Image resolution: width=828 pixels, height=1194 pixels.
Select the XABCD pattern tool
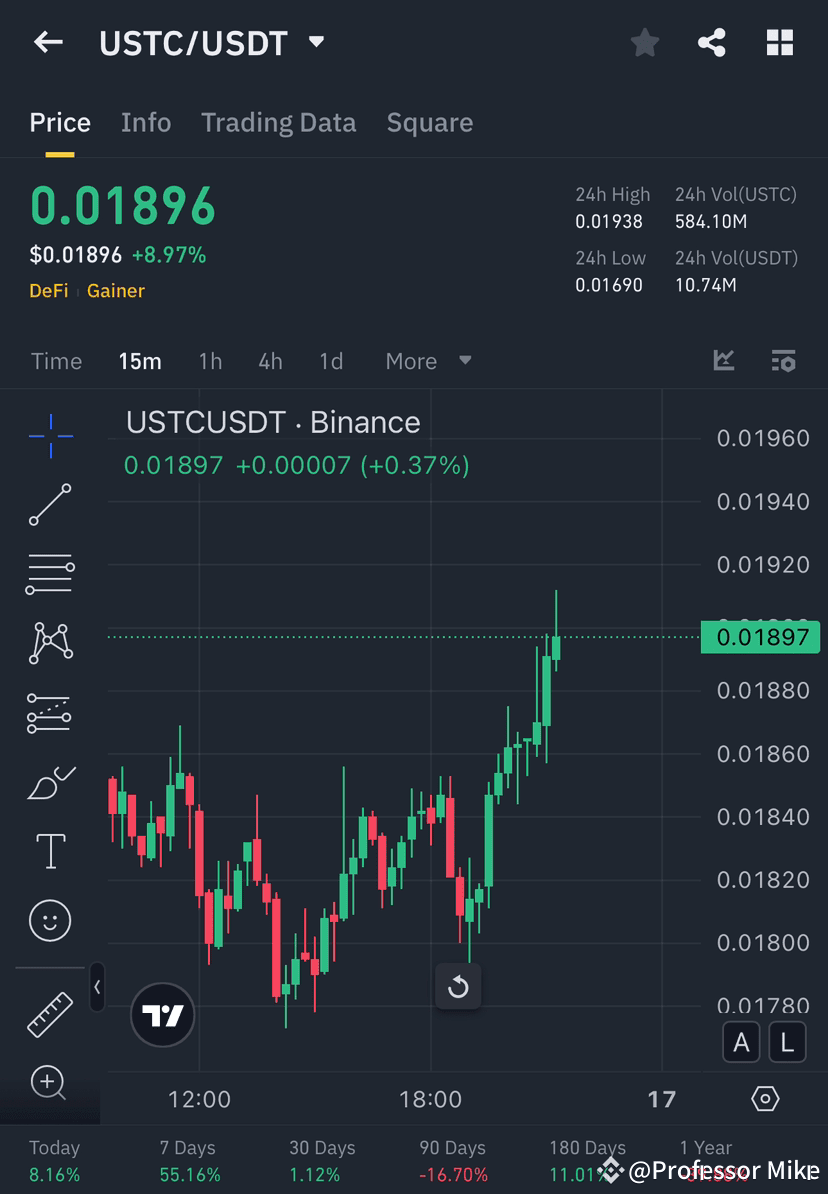pyautogui.click(x=50, y=643)
